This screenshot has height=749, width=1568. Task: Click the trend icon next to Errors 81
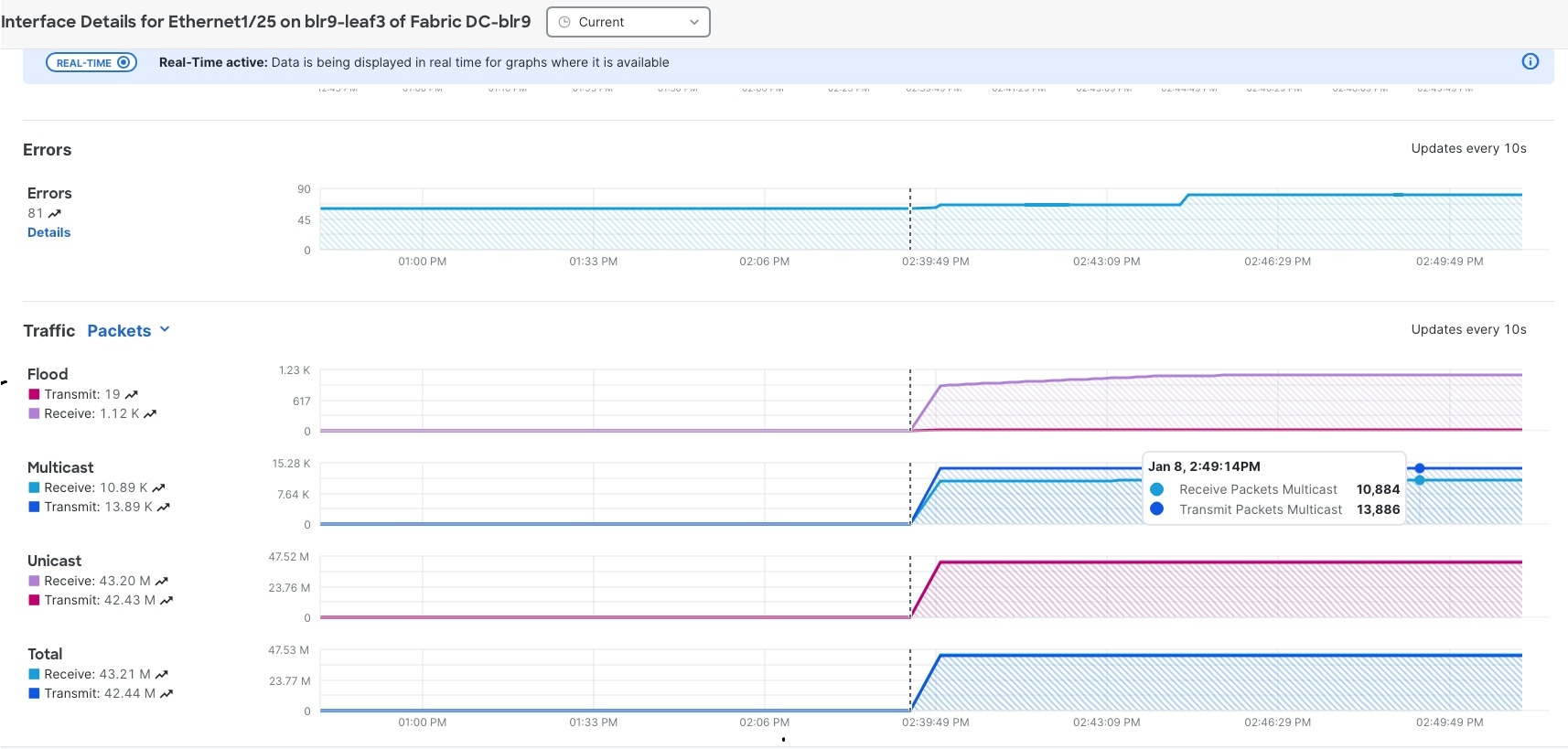[55, 213]
